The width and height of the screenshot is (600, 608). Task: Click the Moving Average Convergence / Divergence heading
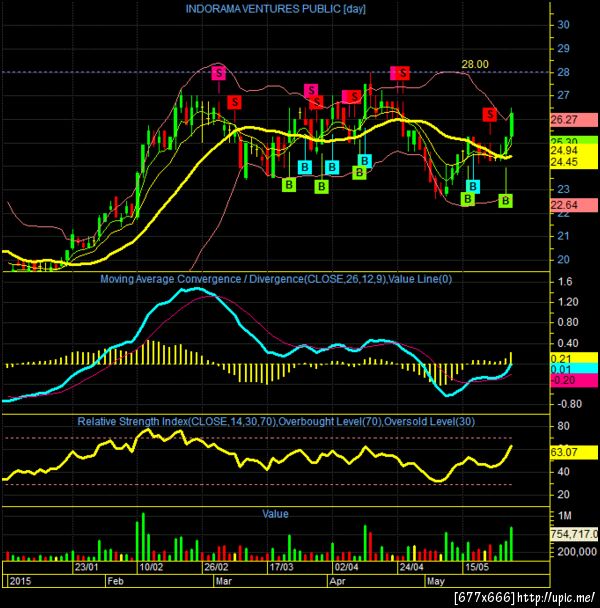(276, 279)
